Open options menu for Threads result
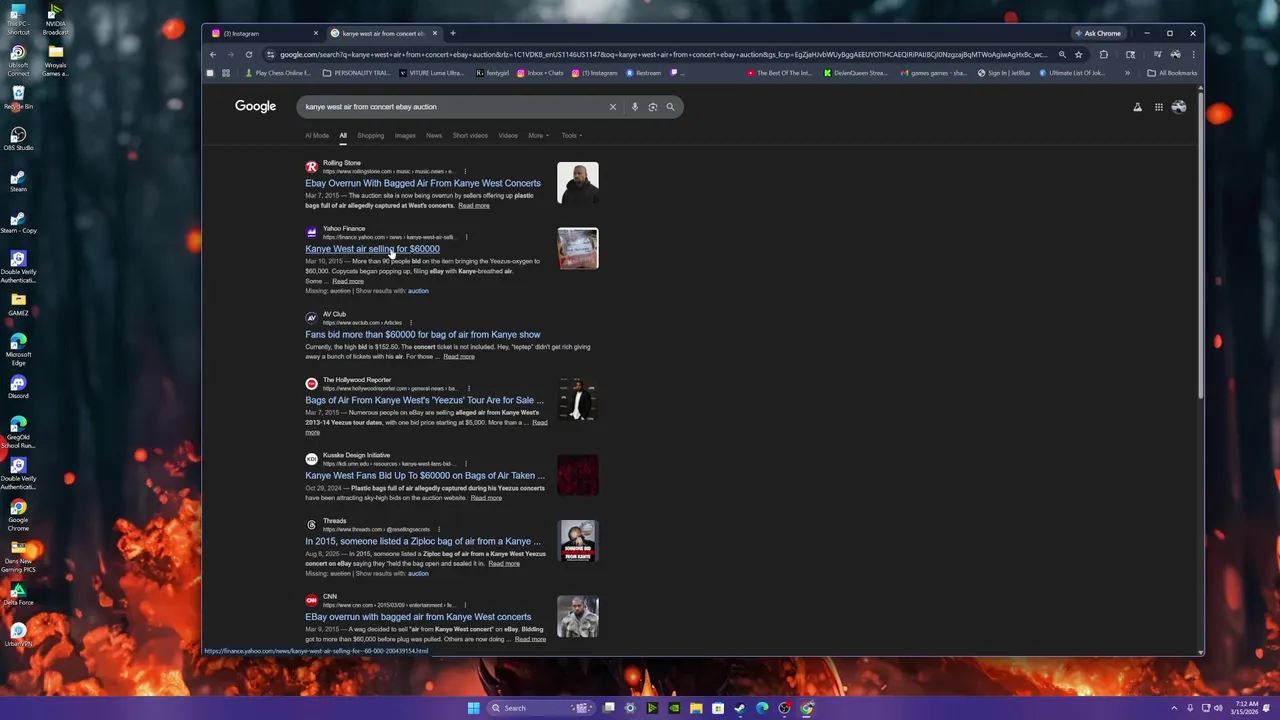Image resolution: width=1280 pixels, height=720 pixels. coord(439,529)
